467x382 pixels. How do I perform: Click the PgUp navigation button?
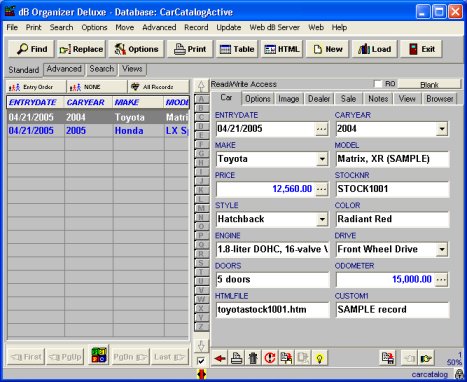(65, 357)
